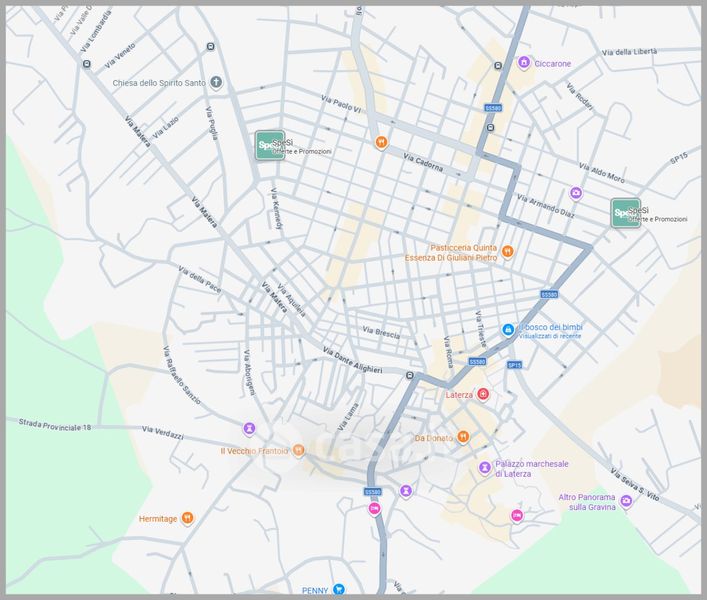Select the Ciccarone shop pin
This screenshot has width=707, height=600.
[x=523, y=63]
